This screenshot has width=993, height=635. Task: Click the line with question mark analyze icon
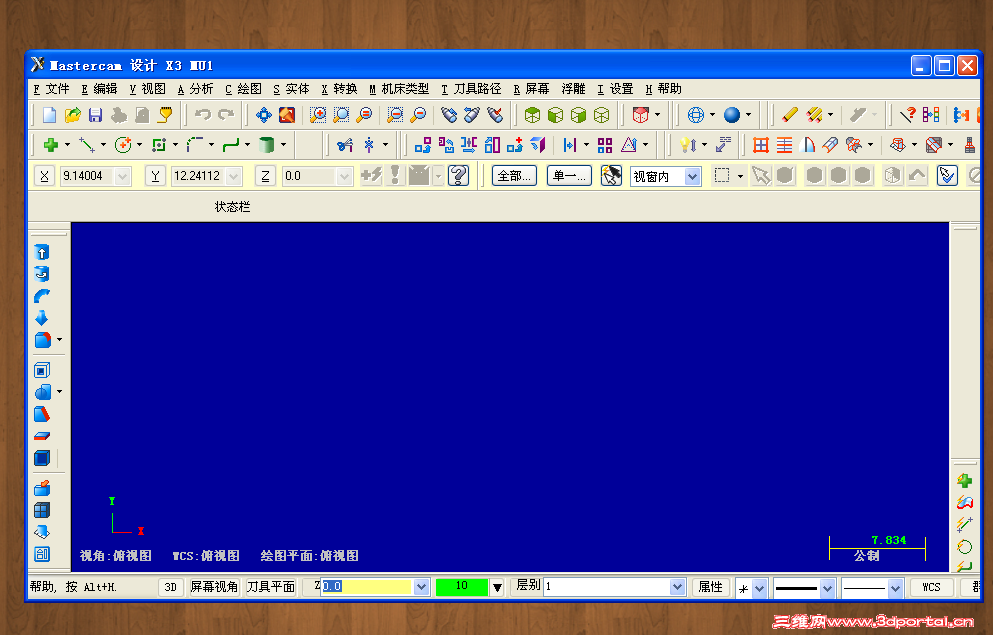907,115
